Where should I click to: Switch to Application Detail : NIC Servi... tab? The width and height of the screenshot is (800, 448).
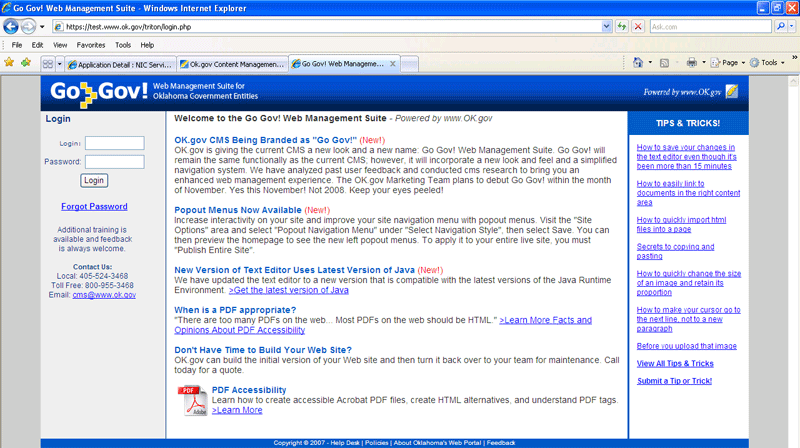[x=120, y=64]
